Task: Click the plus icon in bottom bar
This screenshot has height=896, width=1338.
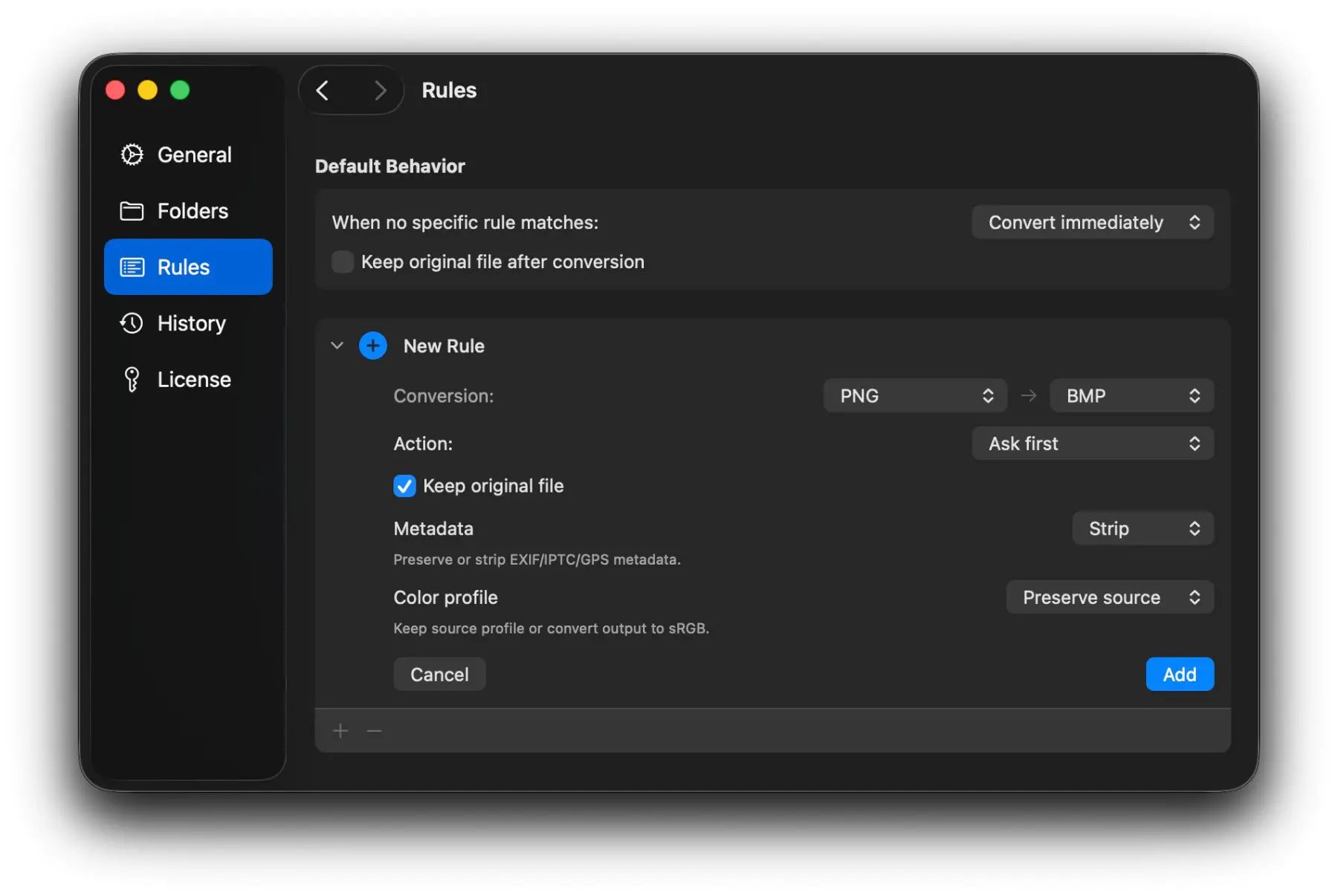Action: (340, 731)
